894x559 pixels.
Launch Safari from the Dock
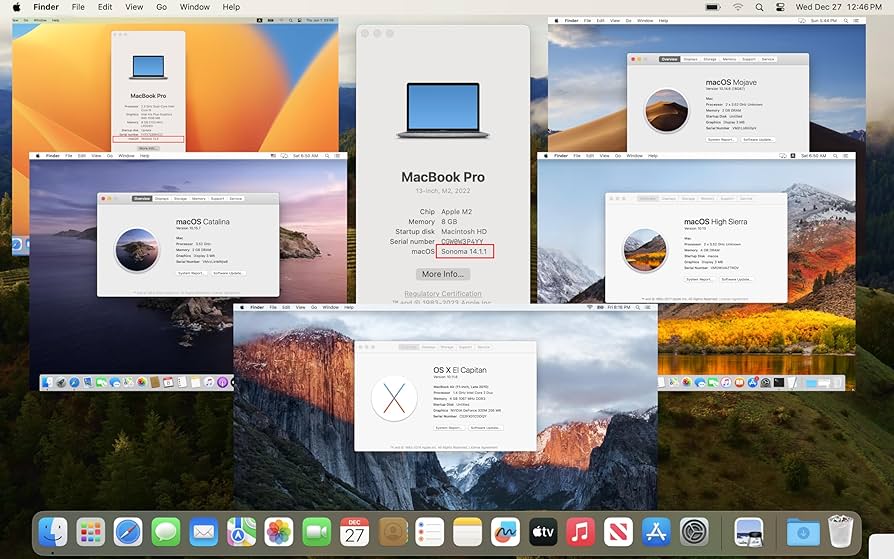[128, 532]
